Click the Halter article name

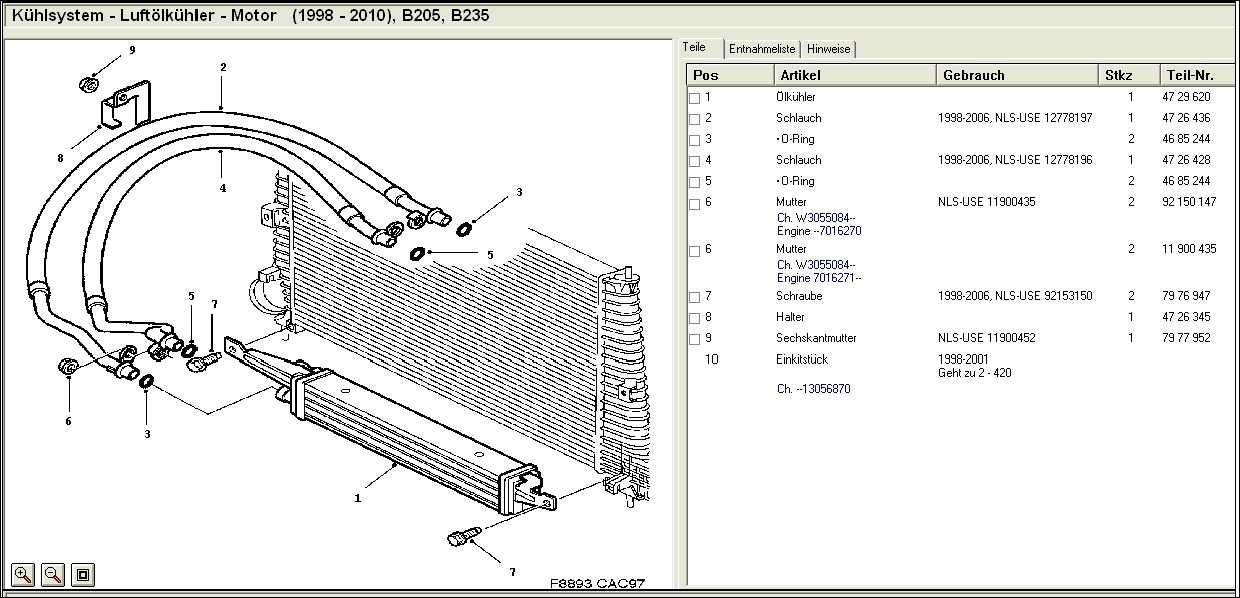pyautogui.click(x=790, y=317)
